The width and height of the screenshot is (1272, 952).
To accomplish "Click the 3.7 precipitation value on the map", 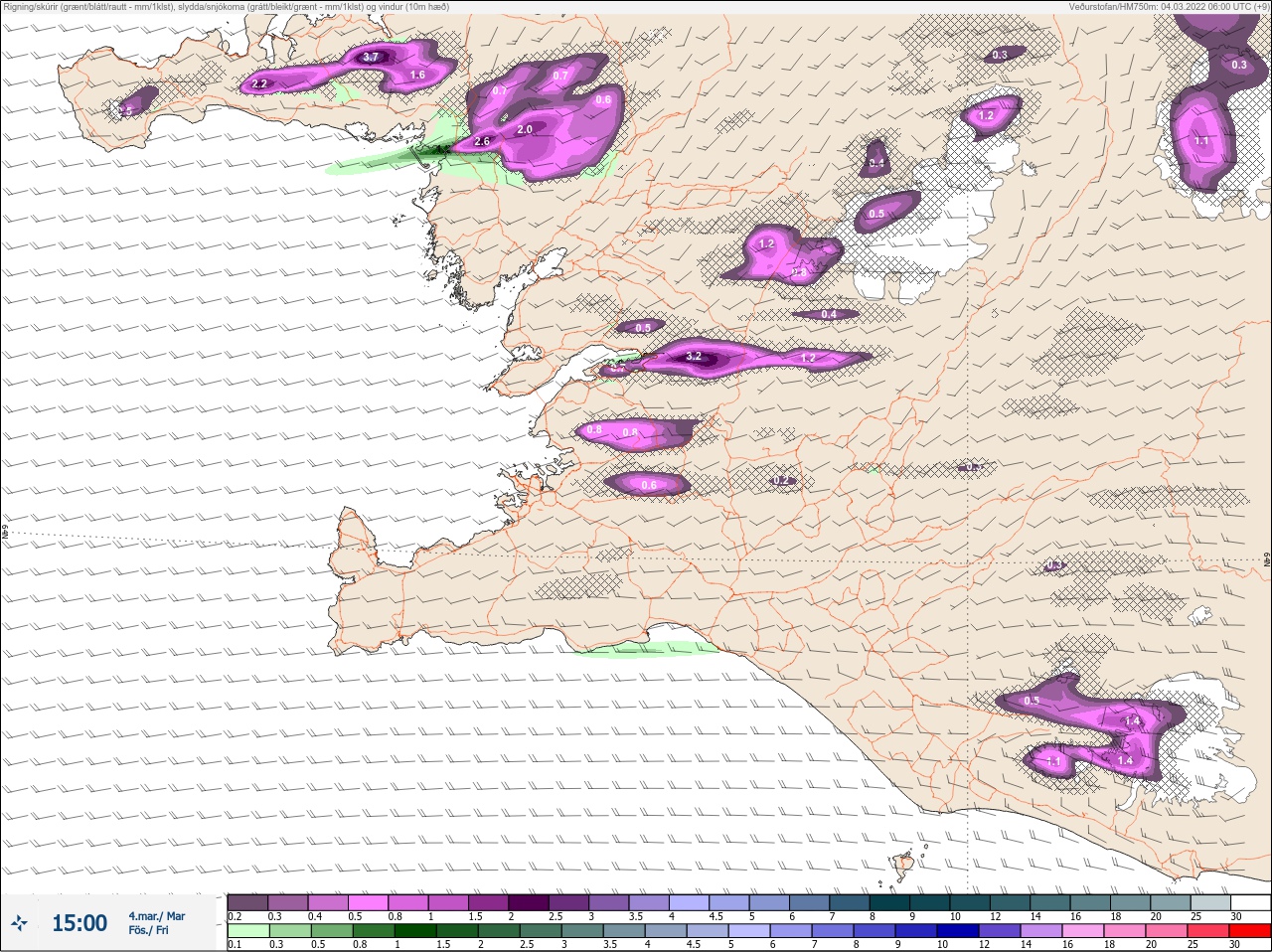I will [x=371, y=57].
